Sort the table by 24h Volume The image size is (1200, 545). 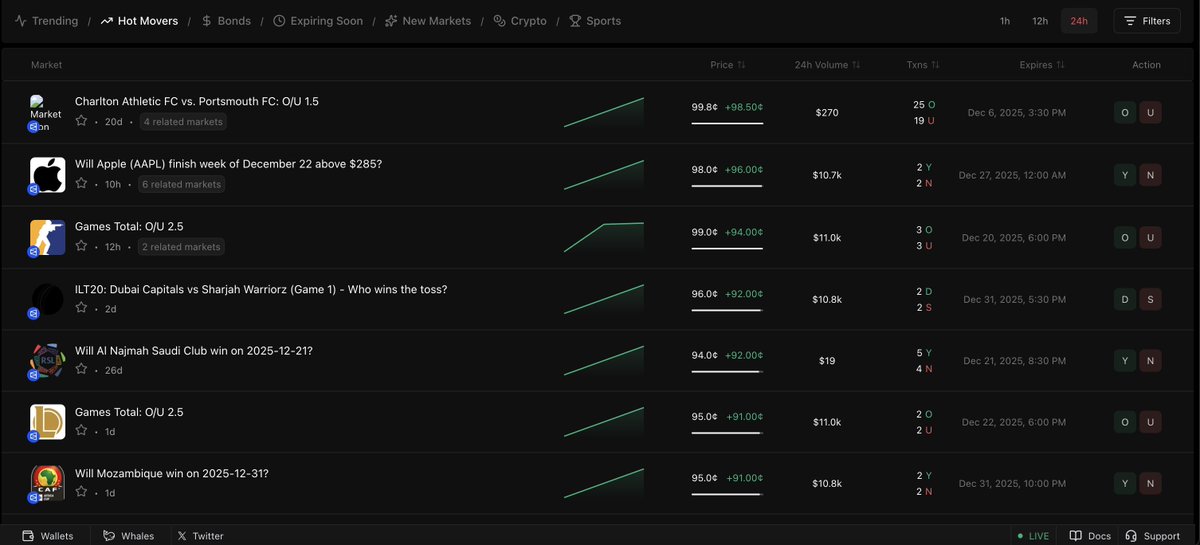(828, 65)
